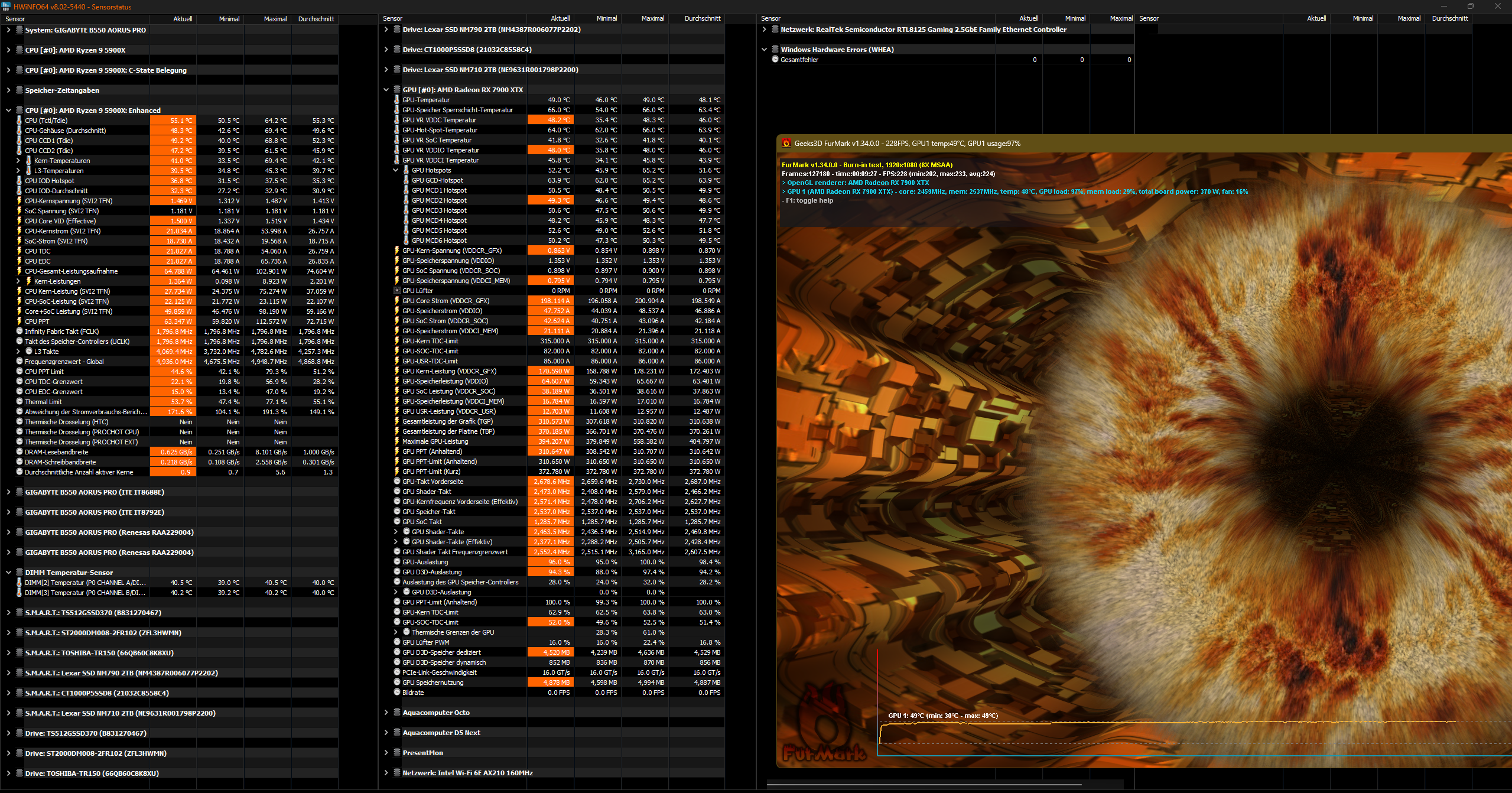The width and height of the screenshot is (1512, 793).
Task: Click the FurMark flame icon in its title bar
Action: click(786, 143)
